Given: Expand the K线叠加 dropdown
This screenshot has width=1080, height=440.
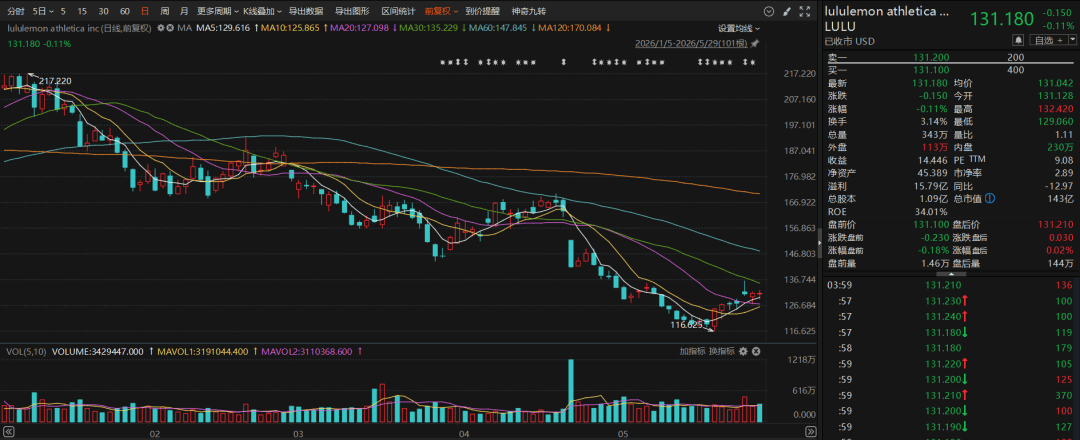Looking at the screenshot, I should [x=262, y=11].
